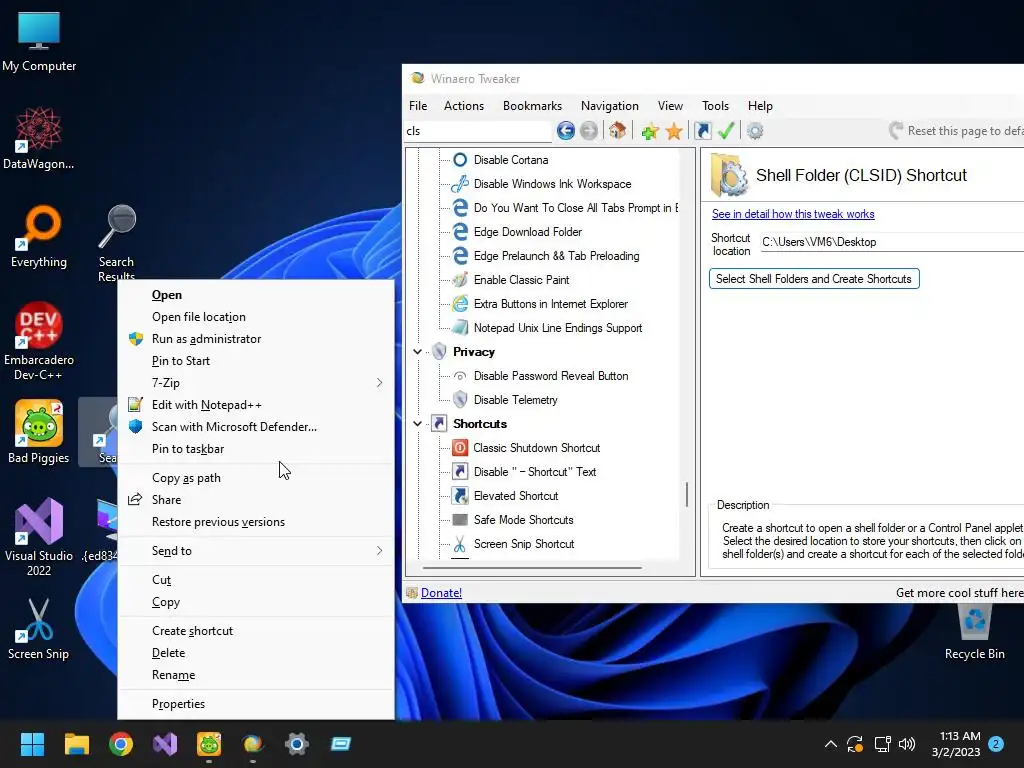Screen dimensions: 1024x768
Task: Open settings gear icon in Winaero toolbar
Action: coord(755,131)
